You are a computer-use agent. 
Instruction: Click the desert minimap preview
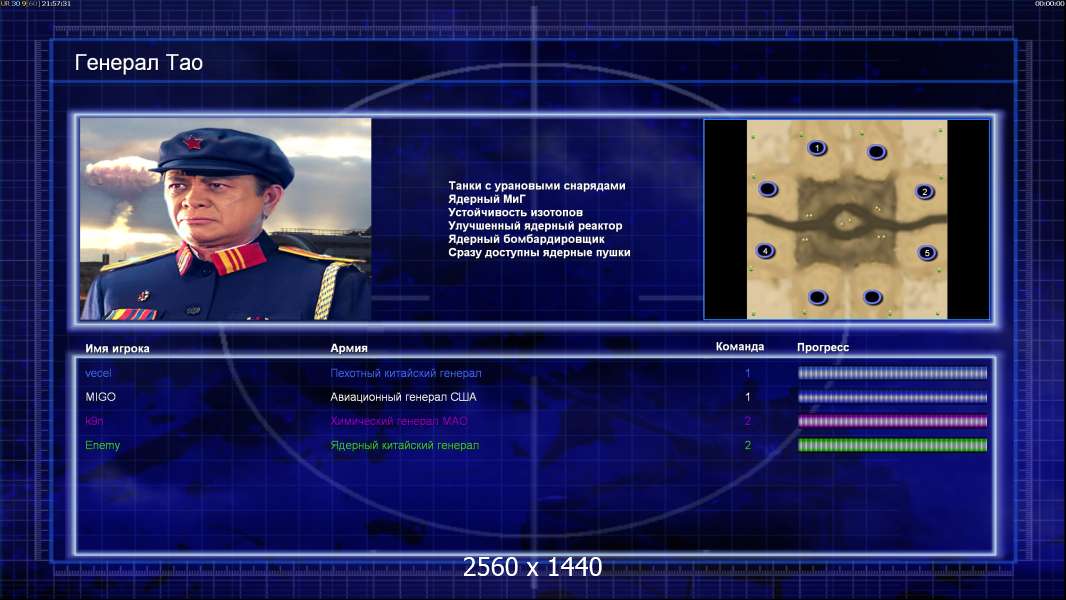846,219
